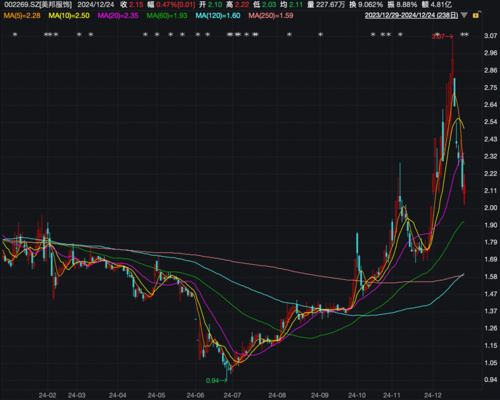Click the 1.05 price axis label

490,363
